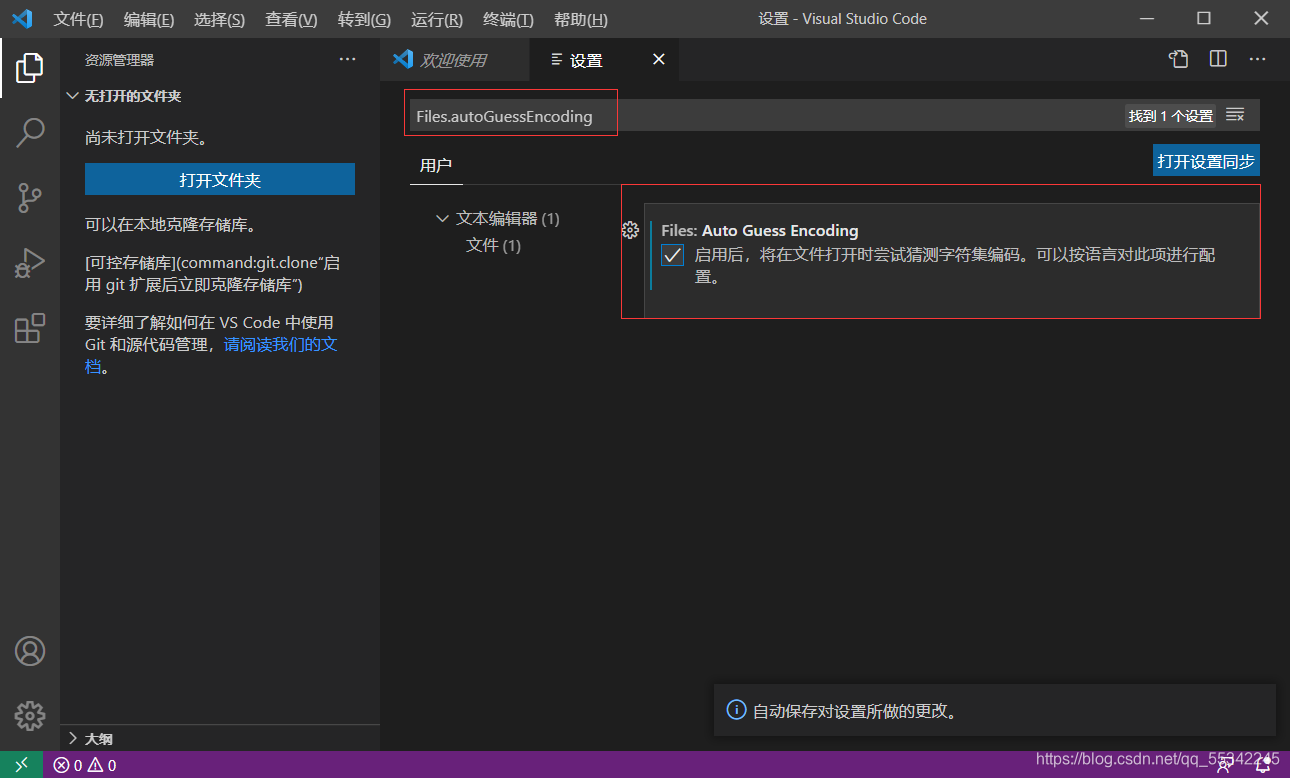Open editor more actions ellipsis

tap(1257, 59)
